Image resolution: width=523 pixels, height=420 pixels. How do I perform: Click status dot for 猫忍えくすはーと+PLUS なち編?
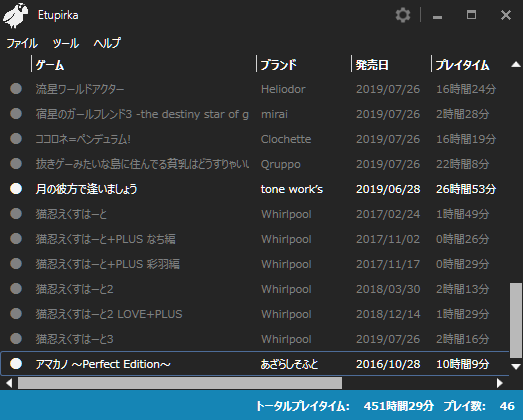pyautogui.click(x=16, y=239)
